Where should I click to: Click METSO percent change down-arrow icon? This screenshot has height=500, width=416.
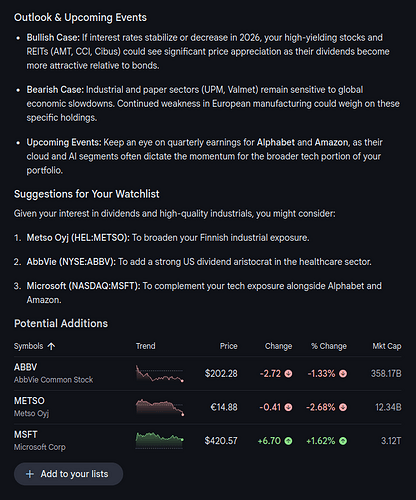343,407
